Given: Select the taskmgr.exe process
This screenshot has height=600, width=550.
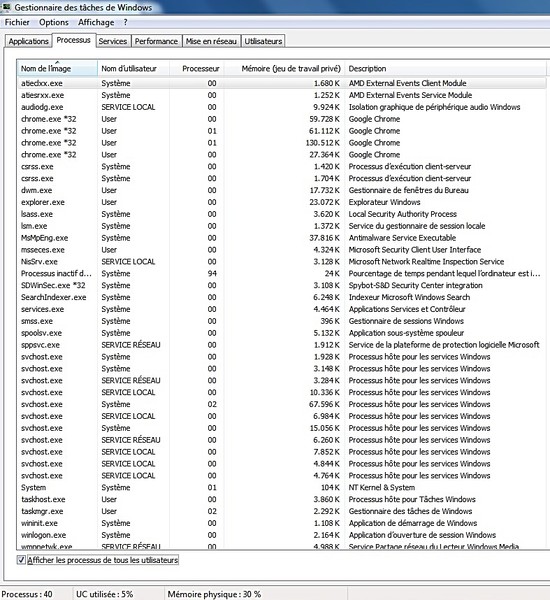Looking at the screenshot, I should pos(282,511).
